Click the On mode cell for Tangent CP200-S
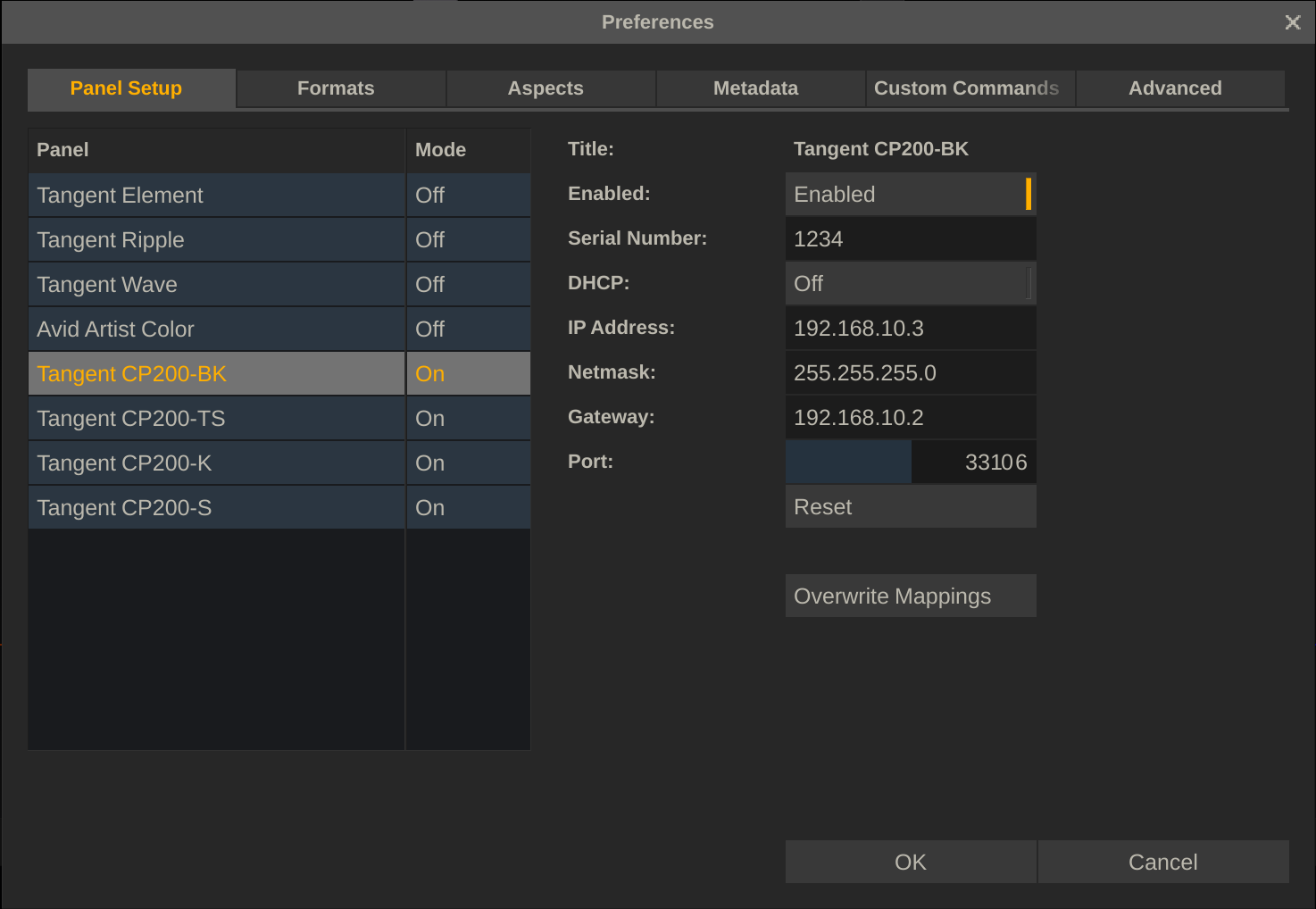This screenshot has height=909, width=1316. click(469, 507)
